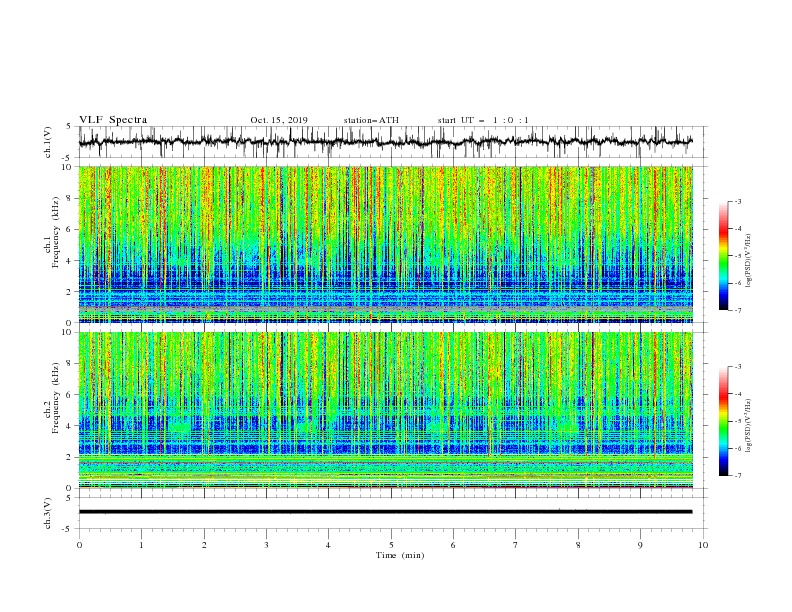This screenshot has height=612, width=792.
Task: Click the ch.1 PSD color bar
Action: [723, 255]
